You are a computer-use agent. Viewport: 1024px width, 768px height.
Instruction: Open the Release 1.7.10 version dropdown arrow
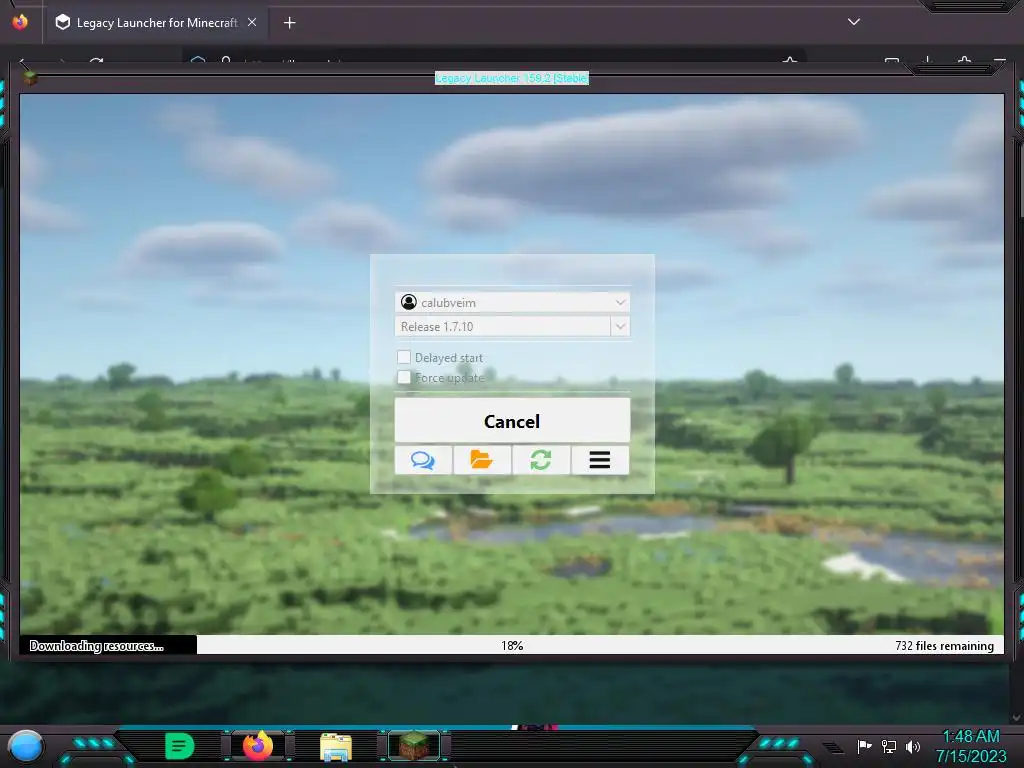click(620, 327)
